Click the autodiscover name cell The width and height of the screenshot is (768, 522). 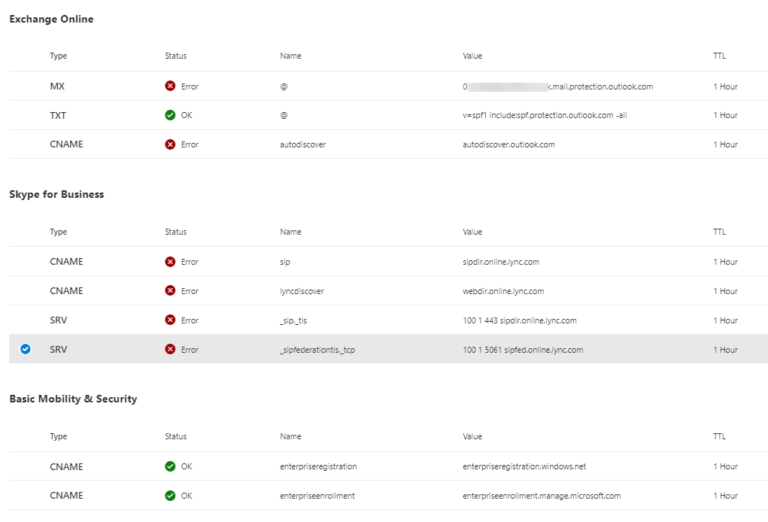[303, 144]
